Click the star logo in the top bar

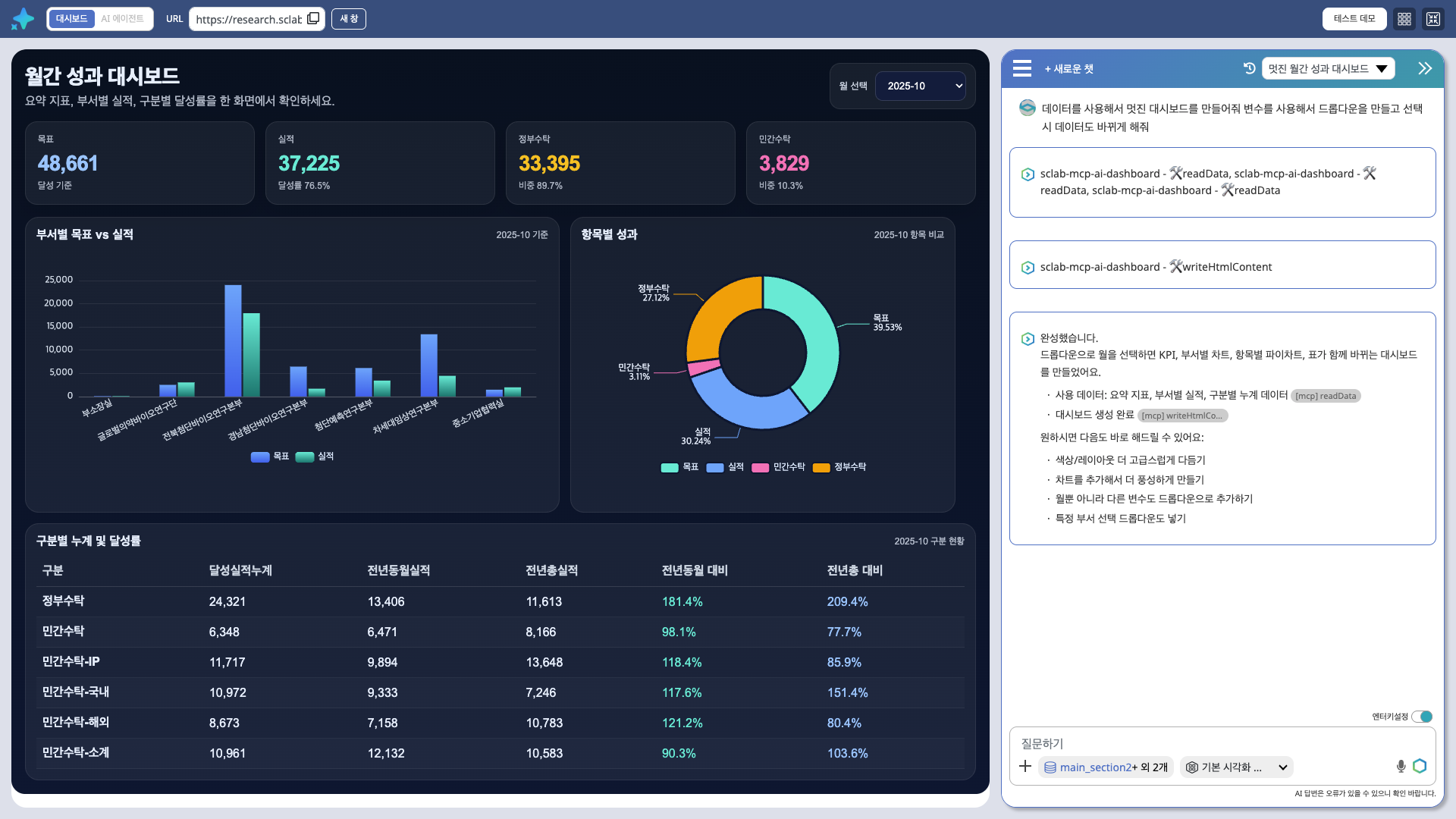tap(23, 19)
